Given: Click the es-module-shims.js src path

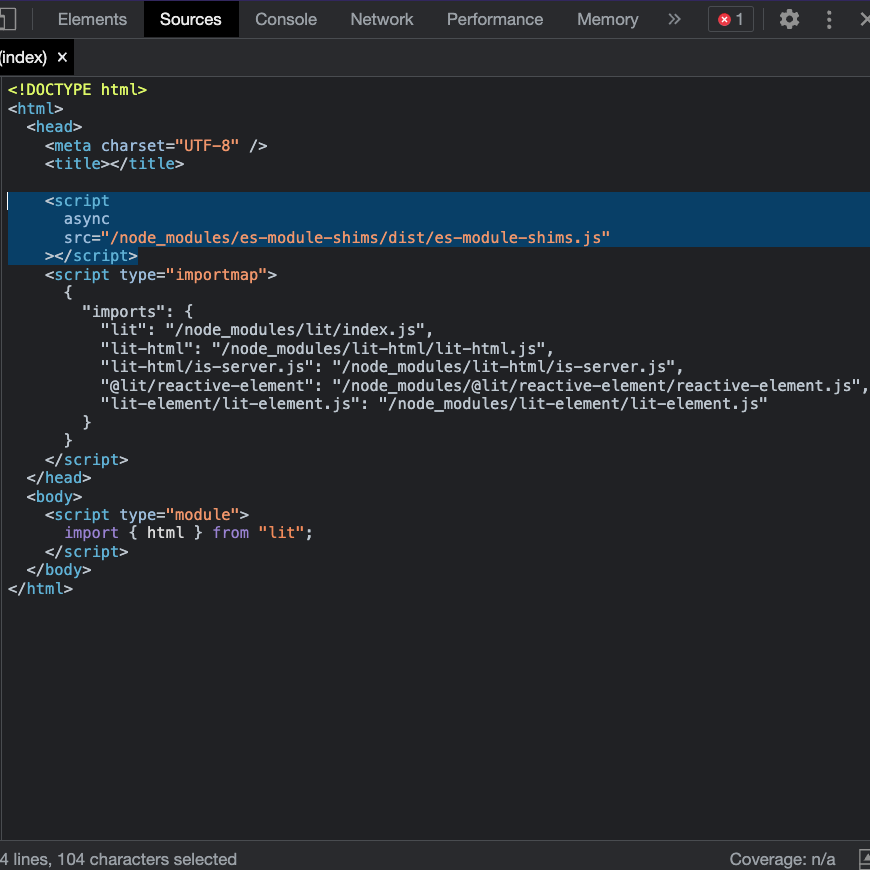Looking at the screenshot, I should [x=356, y=238].
